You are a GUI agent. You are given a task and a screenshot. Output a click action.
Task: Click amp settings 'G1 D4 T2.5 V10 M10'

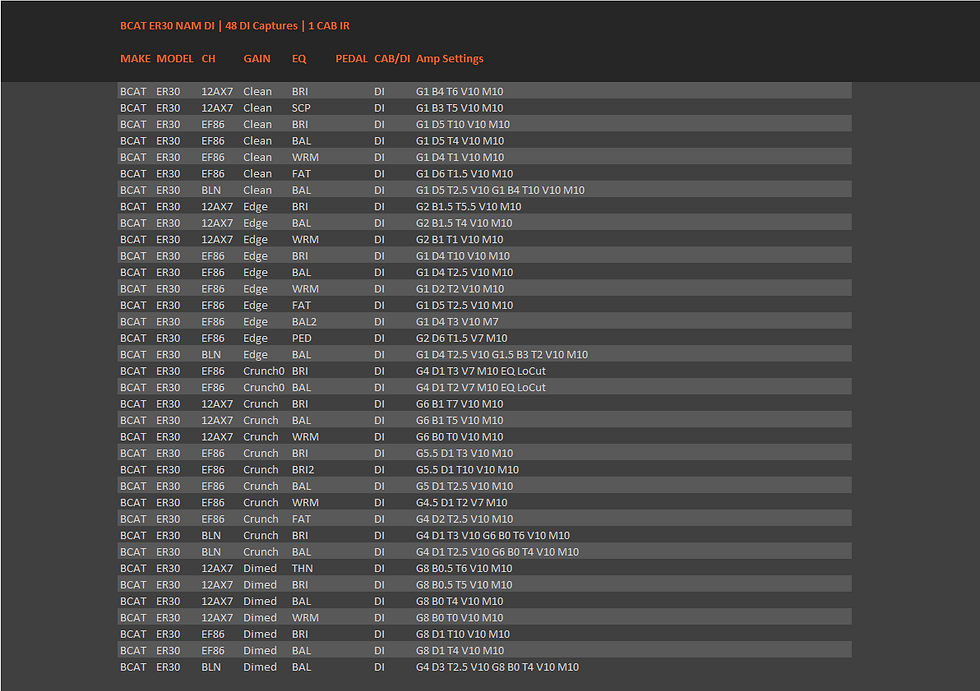tap(464, 273)
